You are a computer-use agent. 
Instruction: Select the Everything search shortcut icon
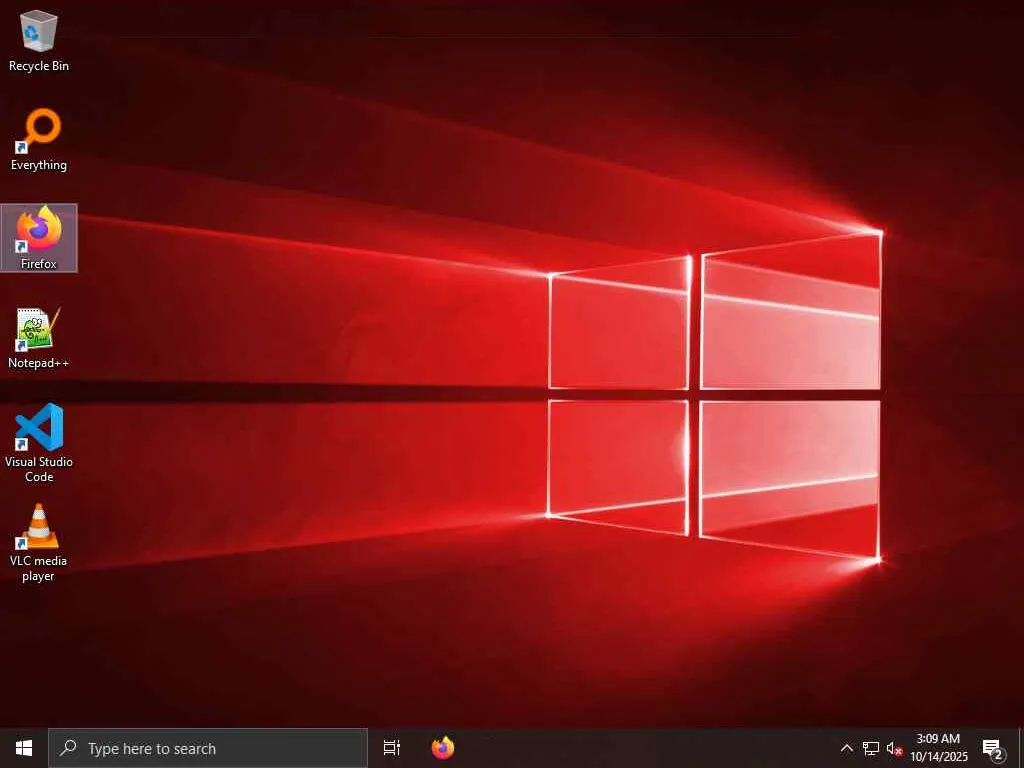[39, 140]
